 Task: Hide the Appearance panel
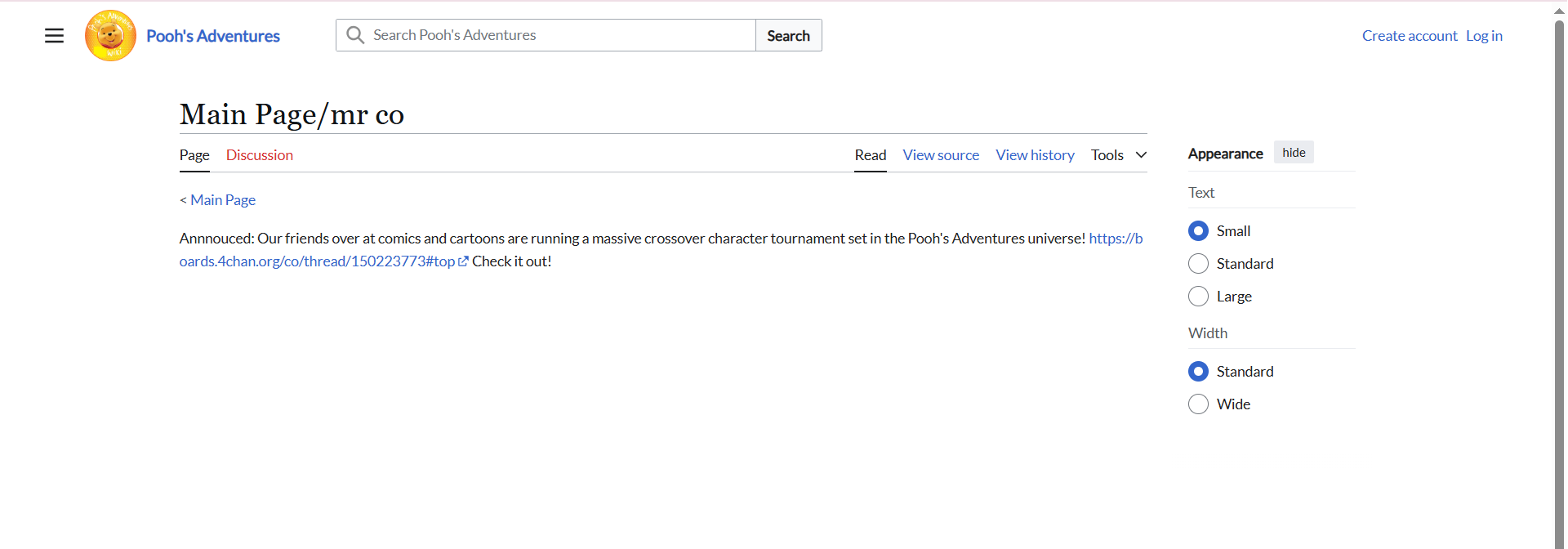tap(1294, 153)
